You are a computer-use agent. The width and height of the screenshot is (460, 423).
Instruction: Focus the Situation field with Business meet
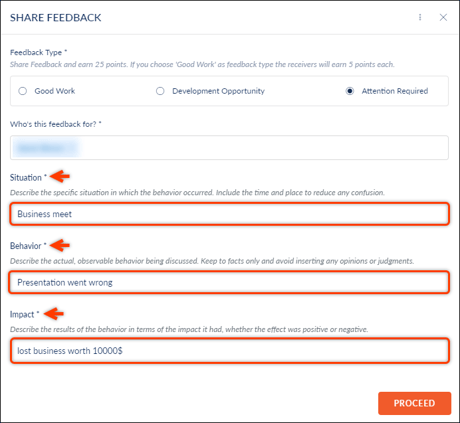point(229,214)
